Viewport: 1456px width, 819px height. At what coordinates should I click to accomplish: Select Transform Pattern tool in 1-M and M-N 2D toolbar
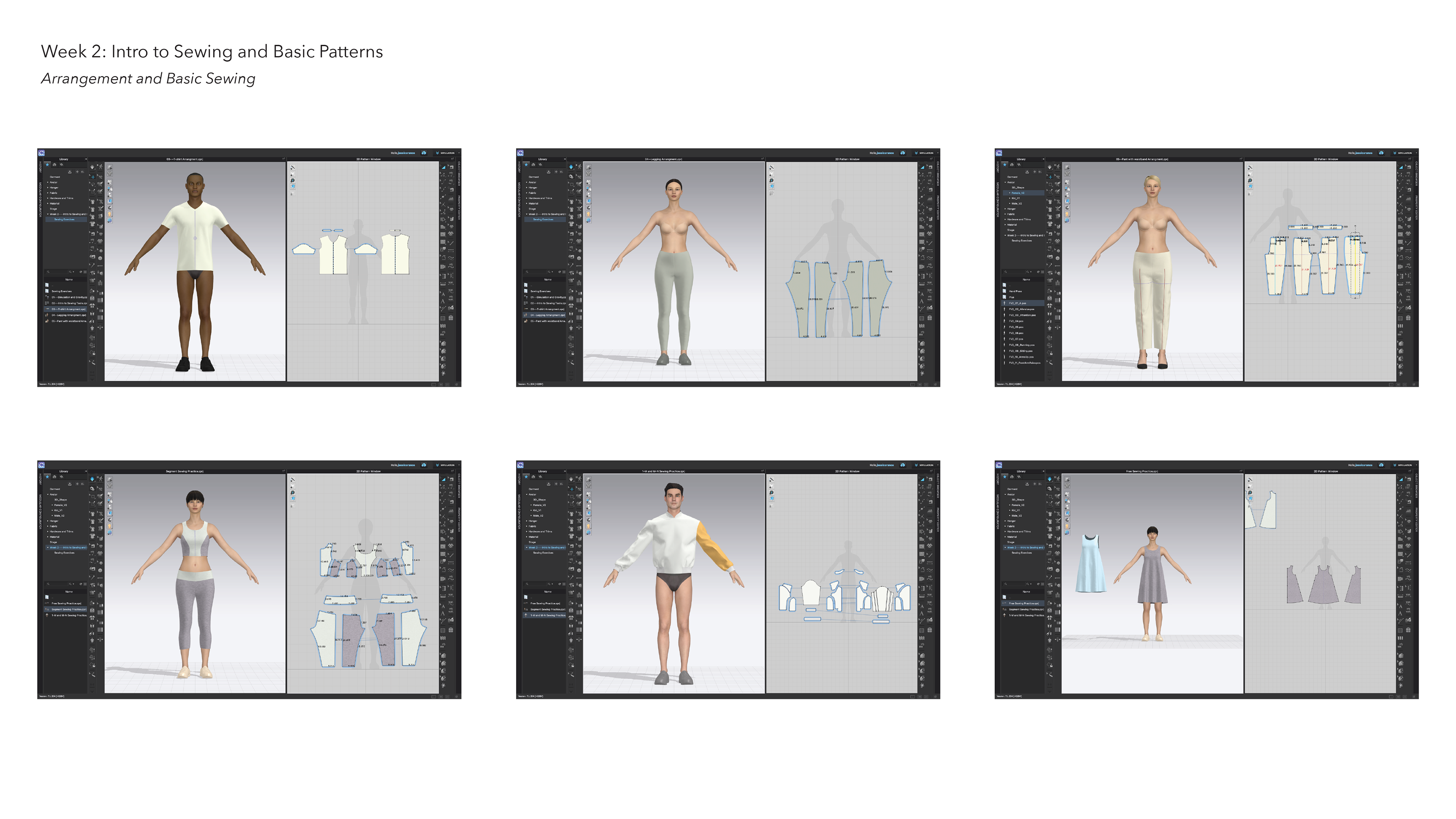coord(922,479)
